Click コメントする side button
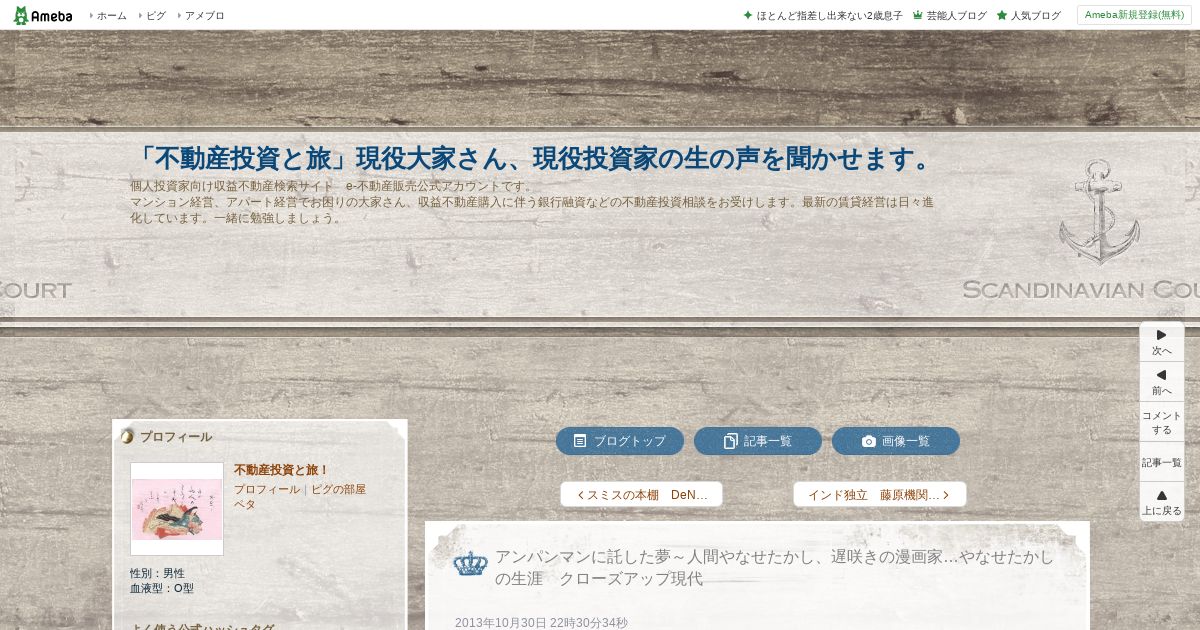Viewport: 1200px width, 630px height. pos(1162,422)
